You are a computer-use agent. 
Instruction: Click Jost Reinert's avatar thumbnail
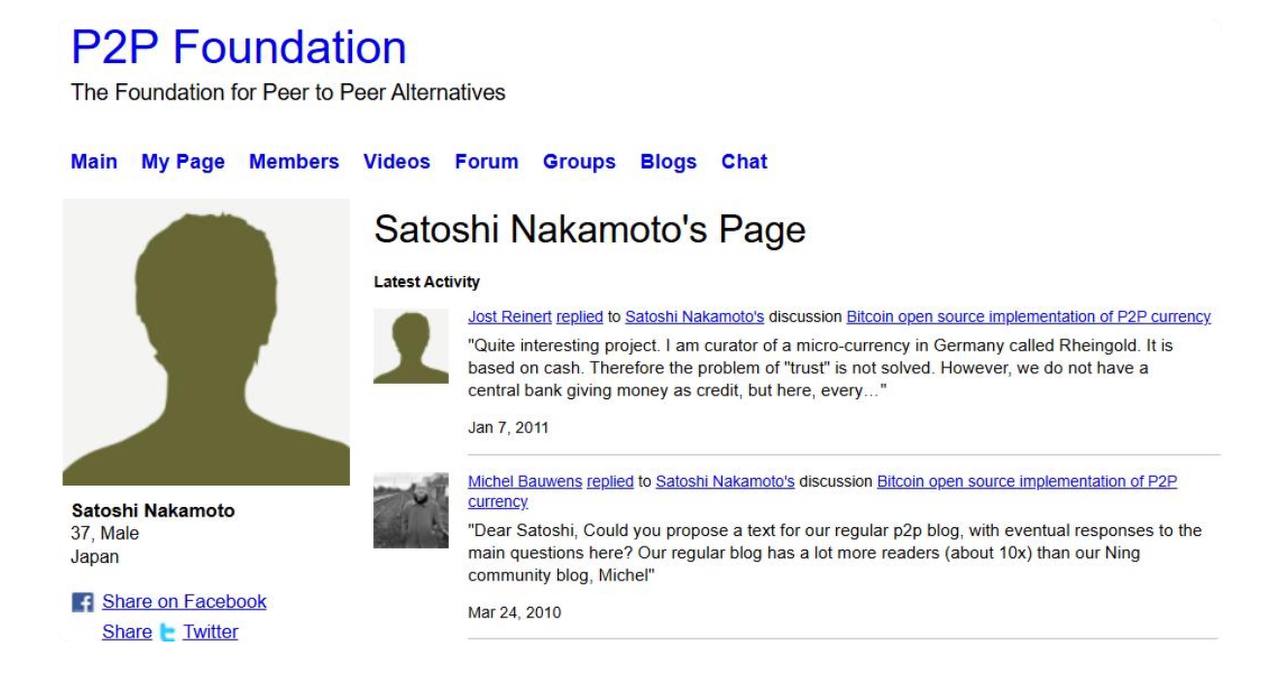point(411,346)
